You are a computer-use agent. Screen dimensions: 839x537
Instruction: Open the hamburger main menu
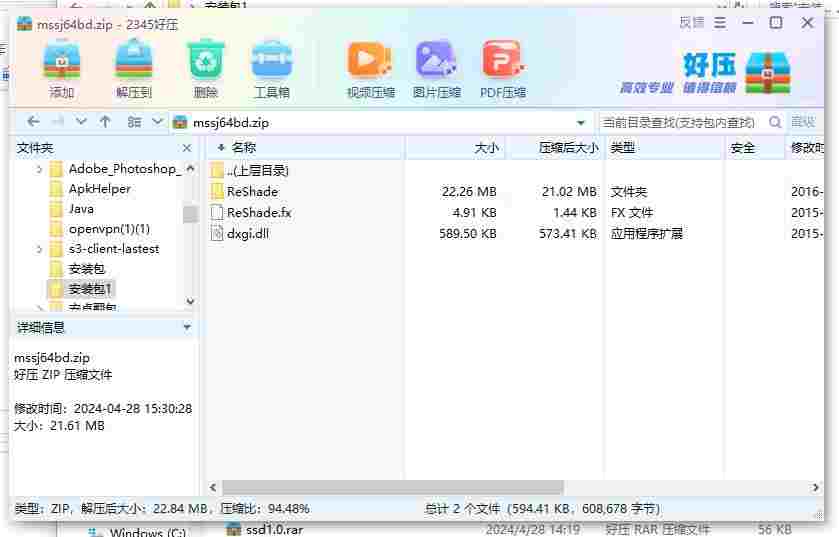pos(720,22)
